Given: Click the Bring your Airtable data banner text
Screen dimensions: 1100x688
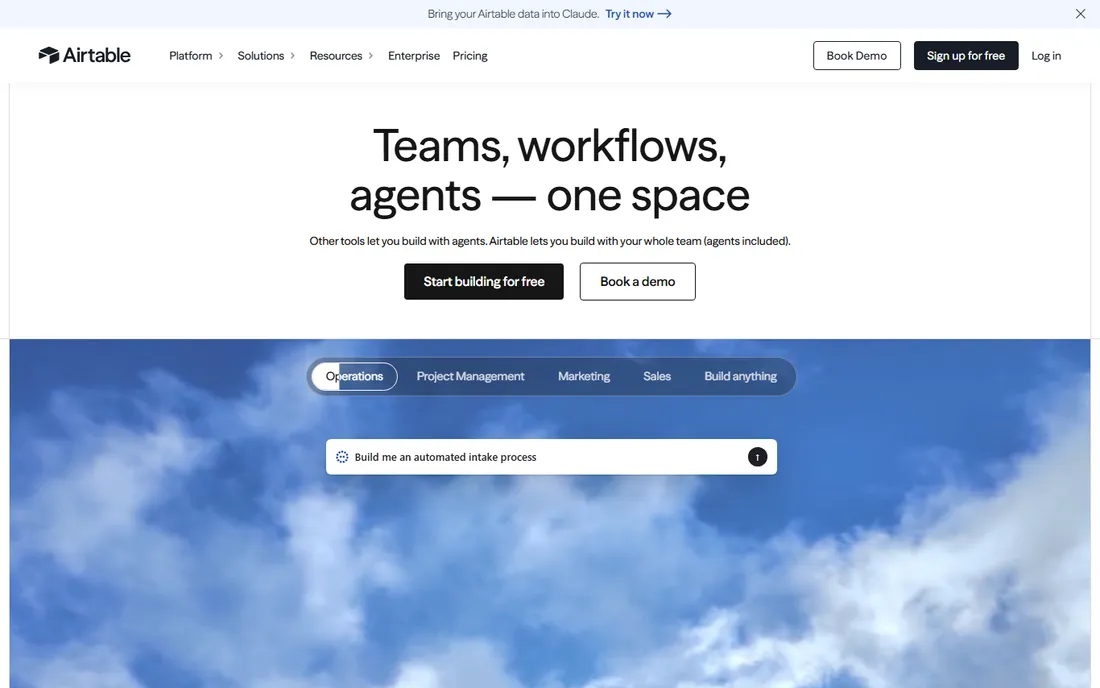Looking at the screenshot, I should point(513,14).
